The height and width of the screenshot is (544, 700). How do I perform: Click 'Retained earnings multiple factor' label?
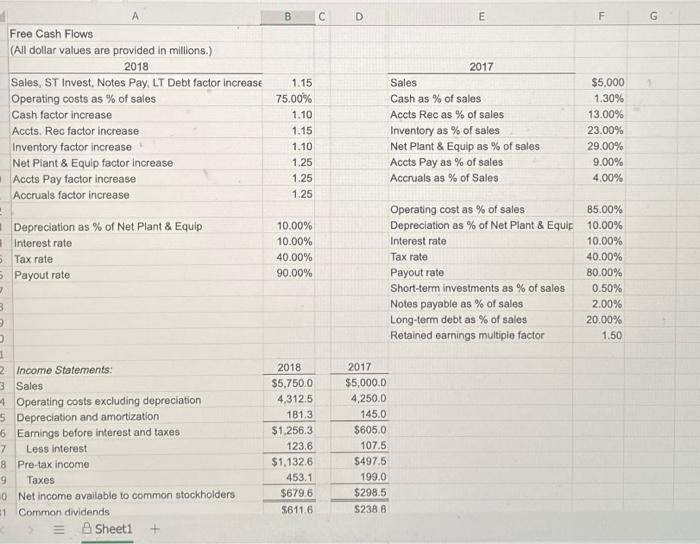point(467,335)
